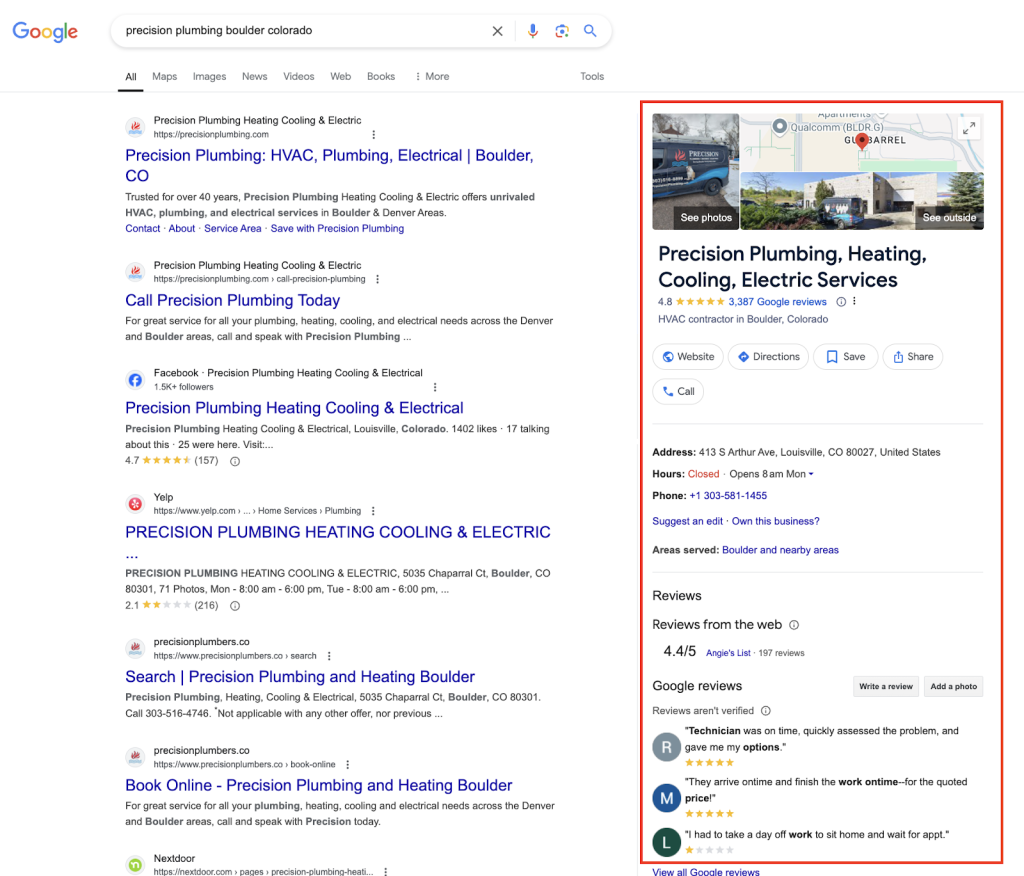Click info icon next to Reviews from the web

794,625
